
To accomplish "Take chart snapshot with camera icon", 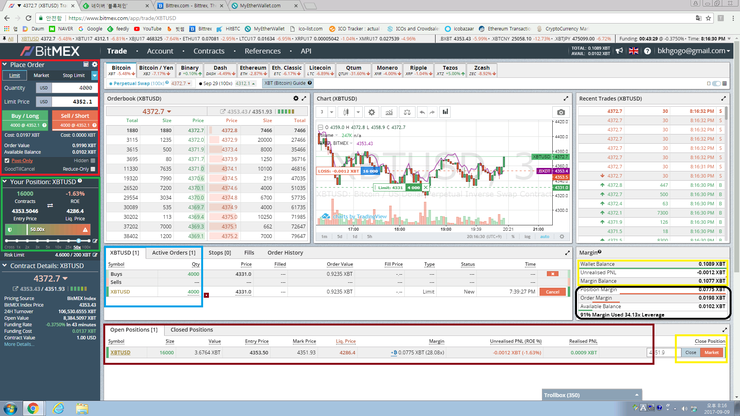I will pyautogui.click(x=561, y=112).
